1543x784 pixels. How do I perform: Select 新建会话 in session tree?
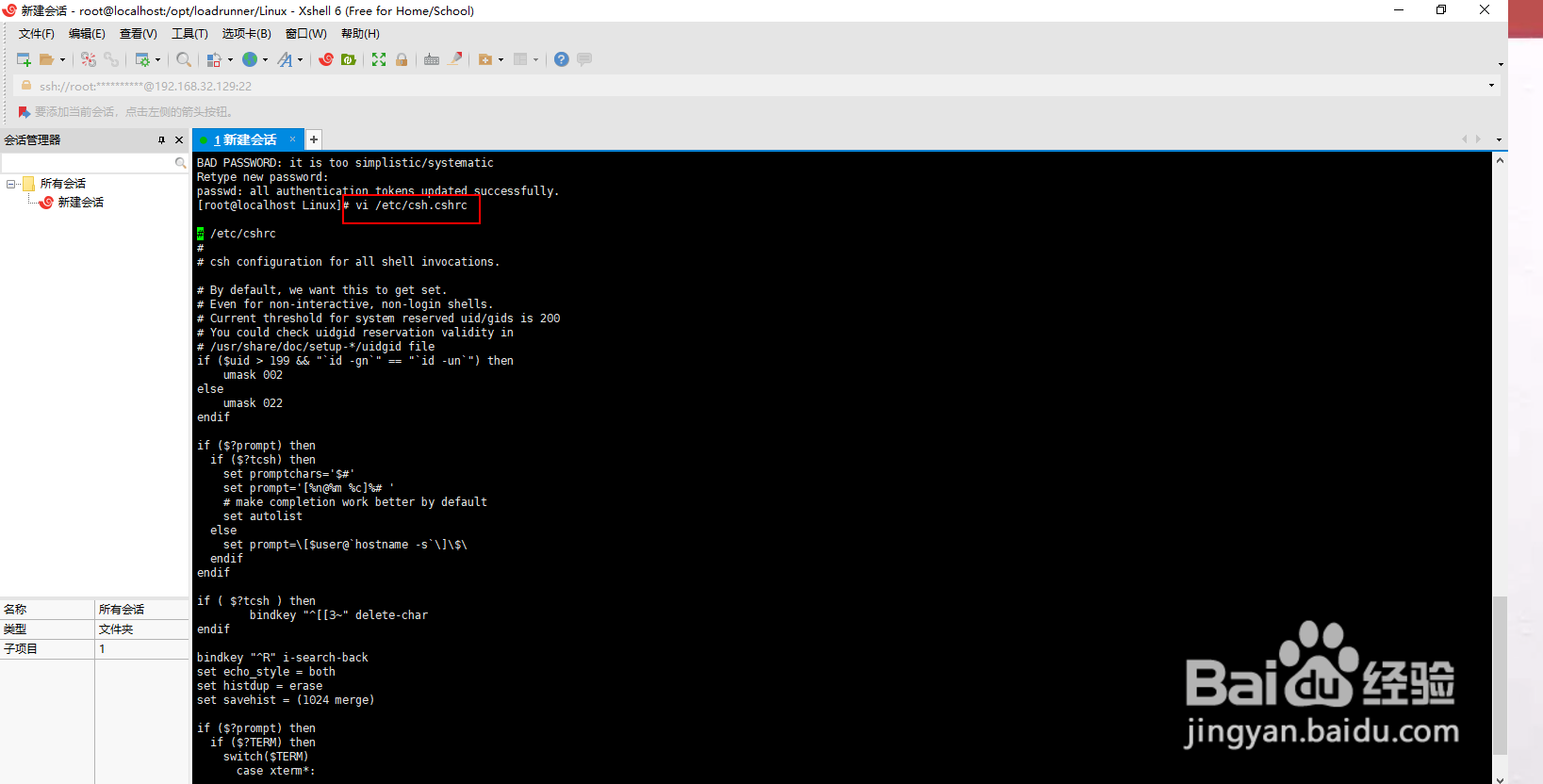(81, 203)
